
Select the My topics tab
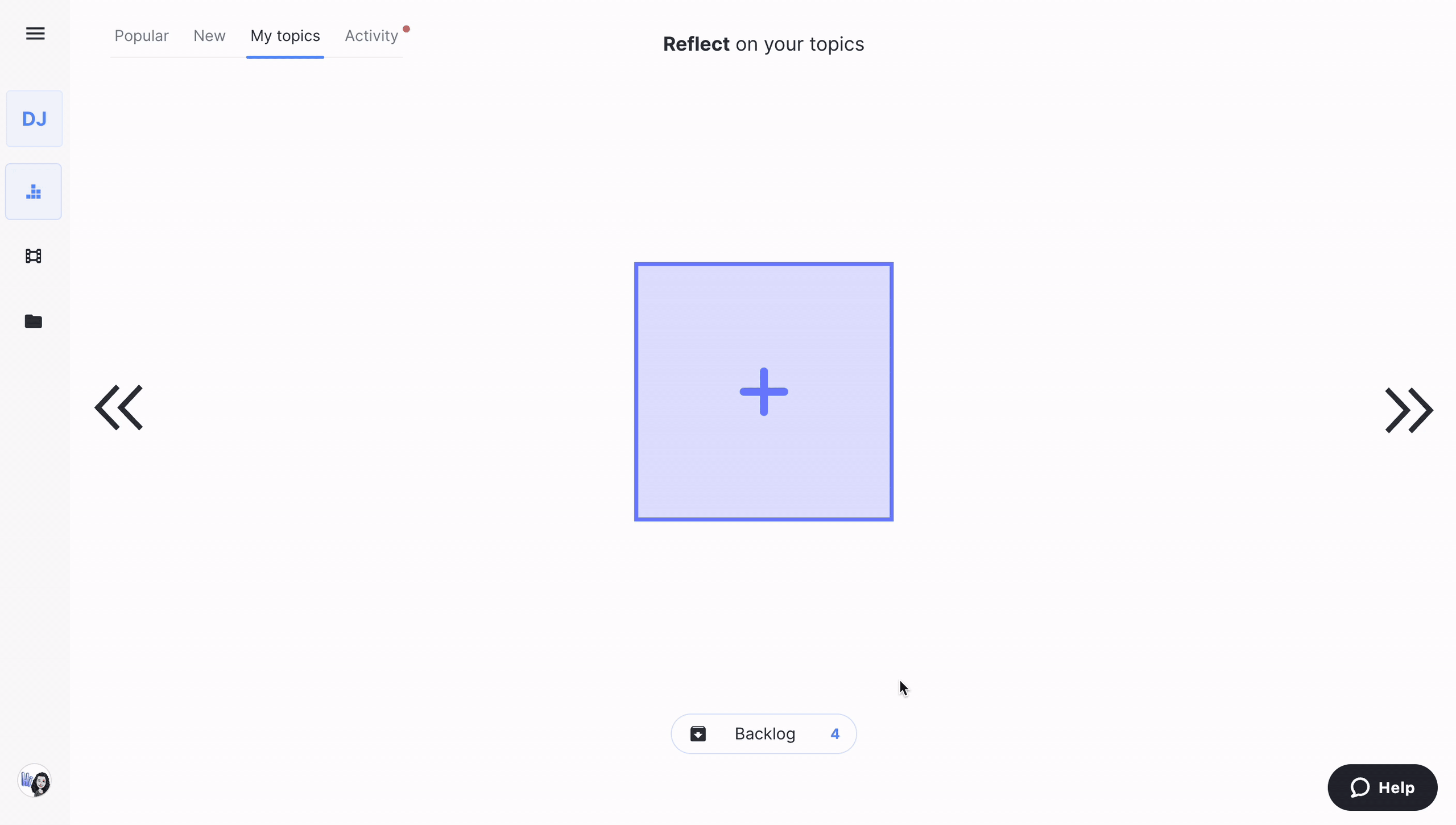click(285, 36)
